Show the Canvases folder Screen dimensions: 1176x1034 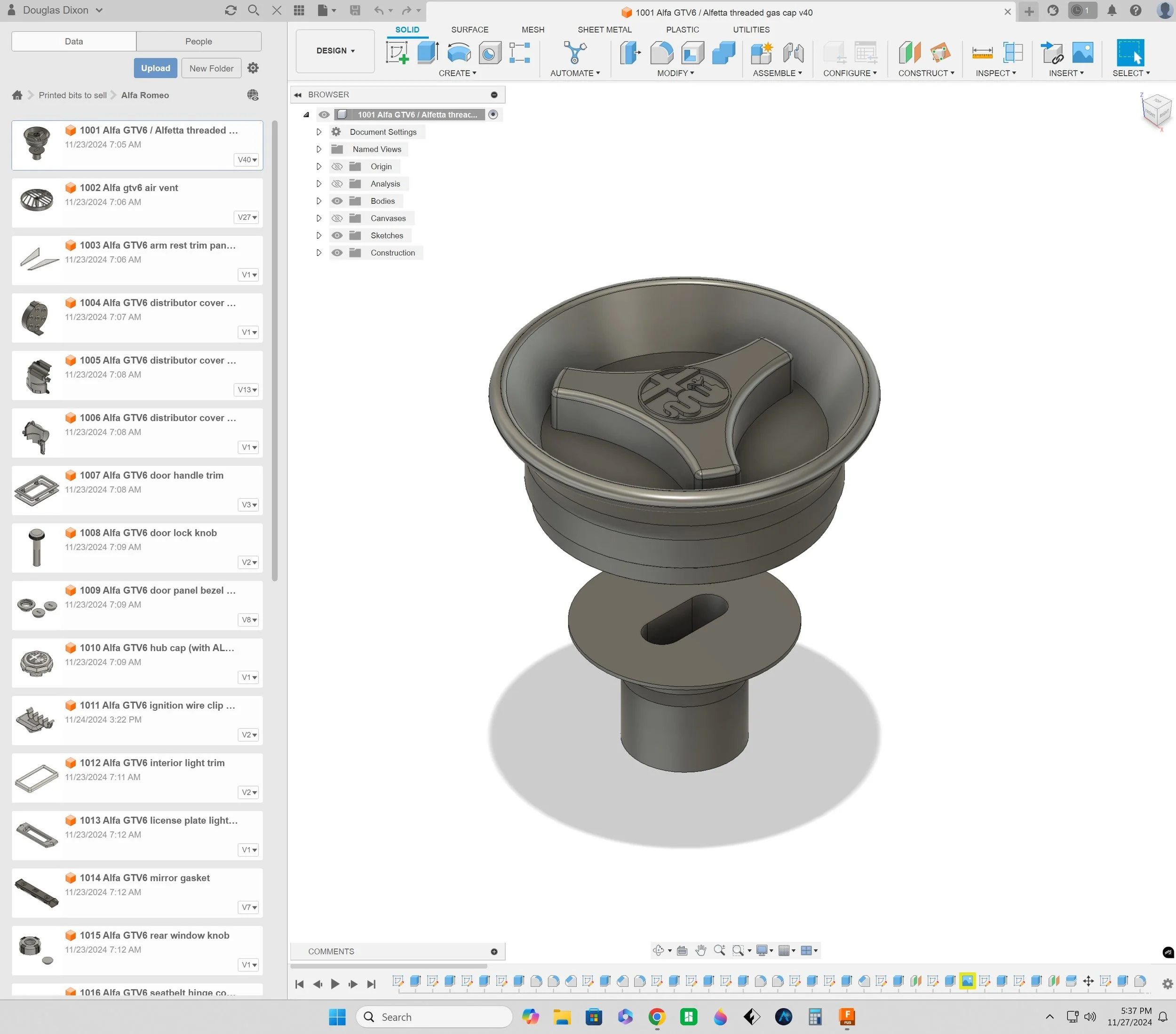337,218
